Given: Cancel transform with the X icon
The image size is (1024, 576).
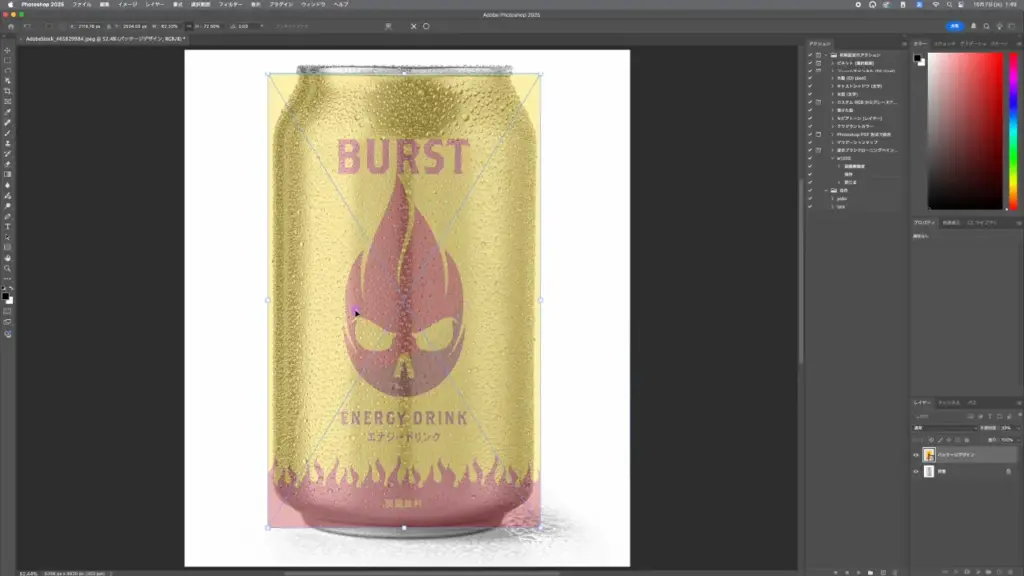Looking at the screenshot, I should 414,26.
